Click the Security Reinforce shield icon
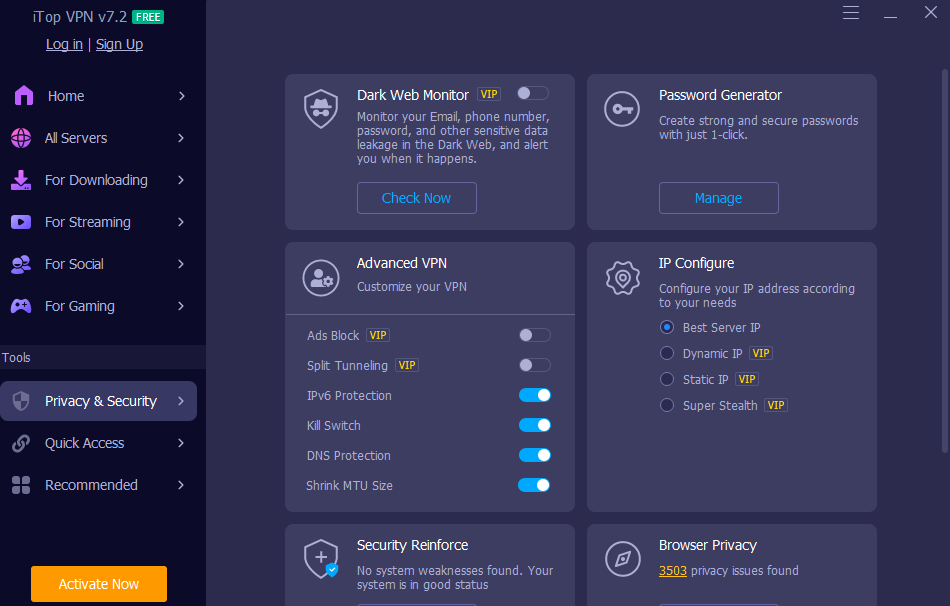This screenshot has height=606, width=950. tap(321, 559)
